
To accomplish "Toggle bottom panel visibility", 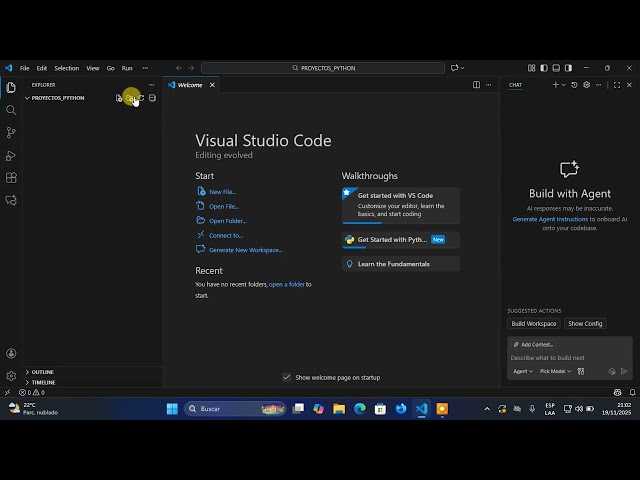I will click(x=556, y=68).
